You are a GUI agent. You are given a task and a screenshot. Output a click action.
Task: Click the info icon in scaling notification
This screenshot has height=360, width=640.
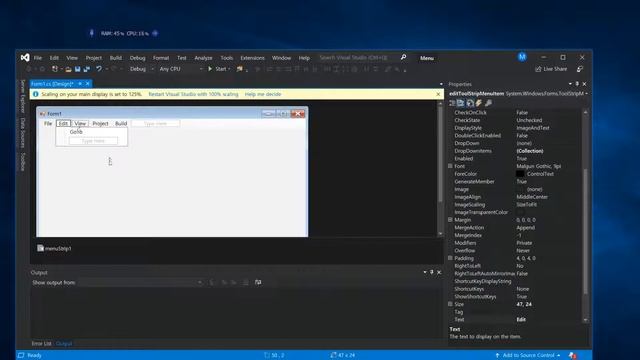pyautogui.click(x=36, y=94)
